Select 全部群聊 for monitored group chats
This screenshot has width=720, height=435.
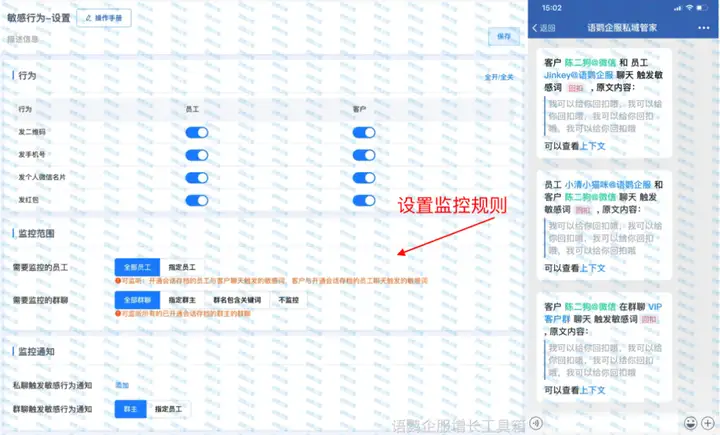[x=136, y=300]
